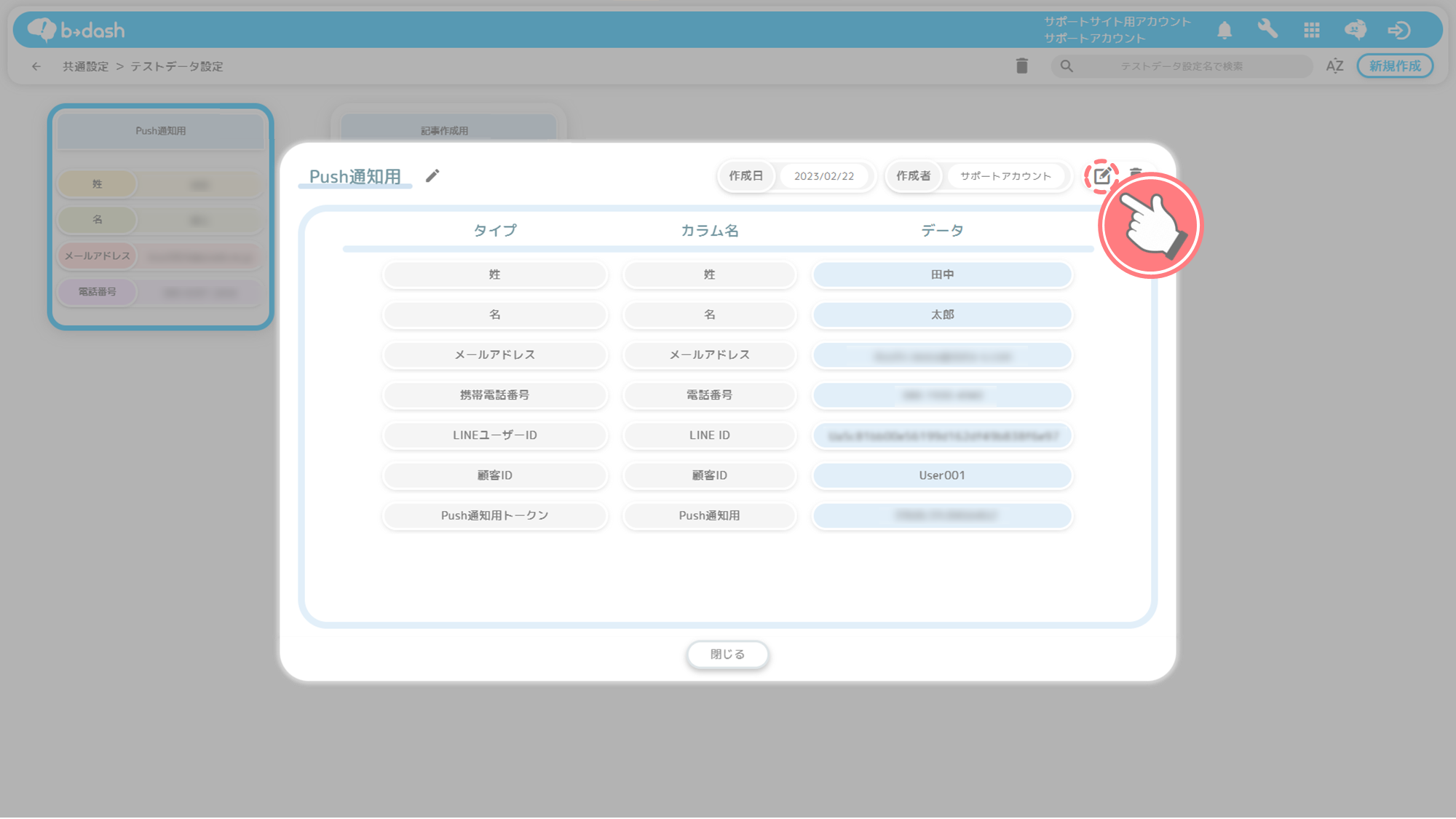Select the 記事作成用 card header
The height and width of the screenshot is (819, 1456).
pyautogui.click(x=445, y=130)
